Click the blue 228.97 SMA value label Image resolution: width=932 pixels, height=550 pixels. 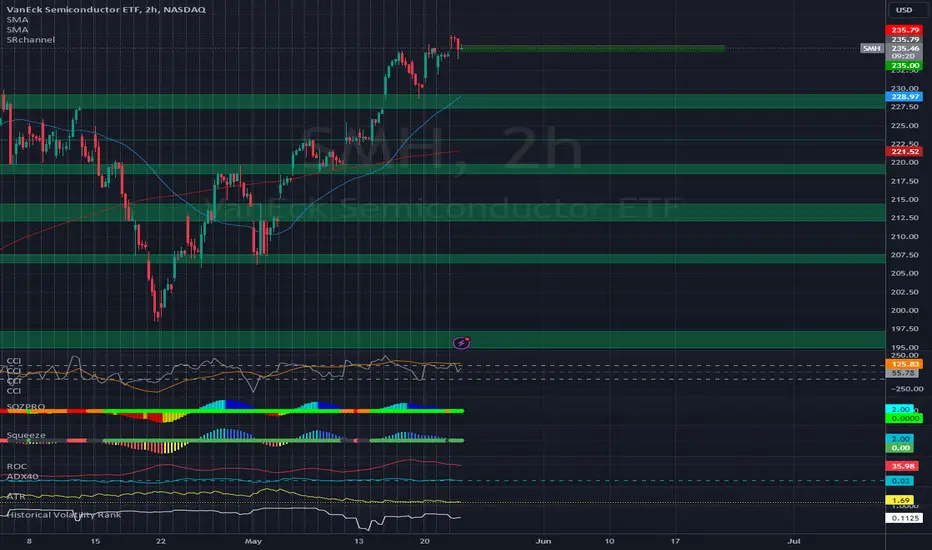[905, 96]
